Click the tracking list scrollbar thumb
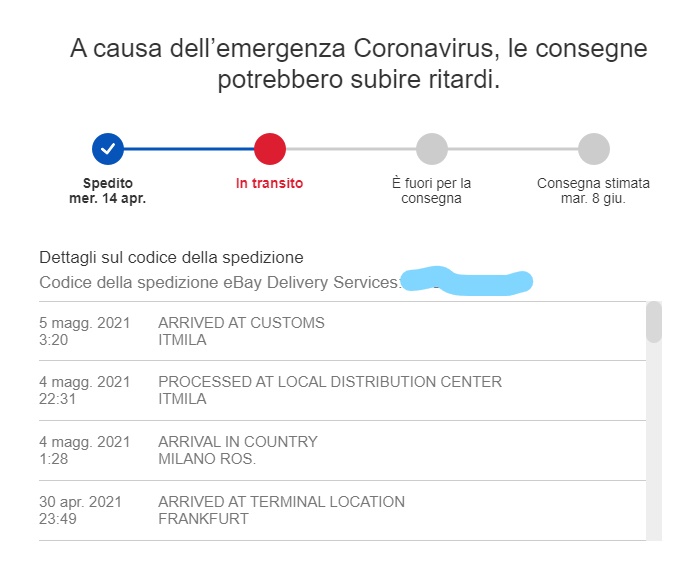692x568 pixels. coord(654,322)
